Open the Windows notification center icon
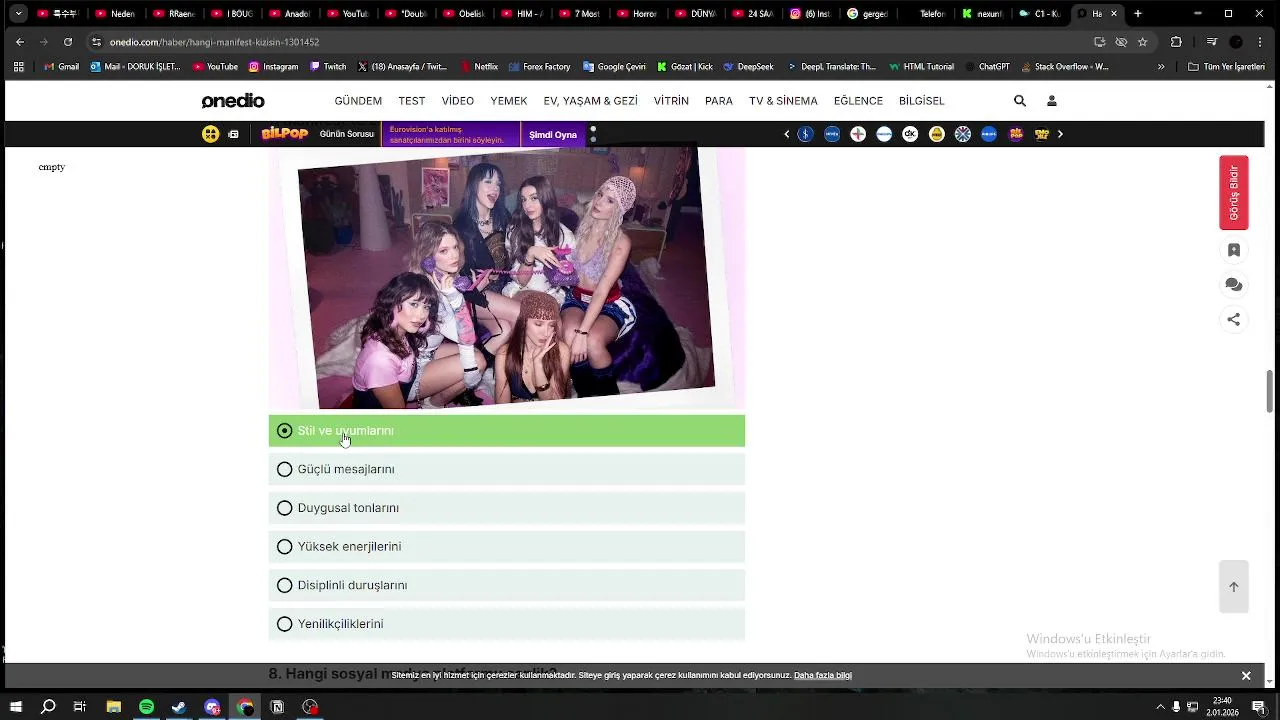 pos(1259,707)
